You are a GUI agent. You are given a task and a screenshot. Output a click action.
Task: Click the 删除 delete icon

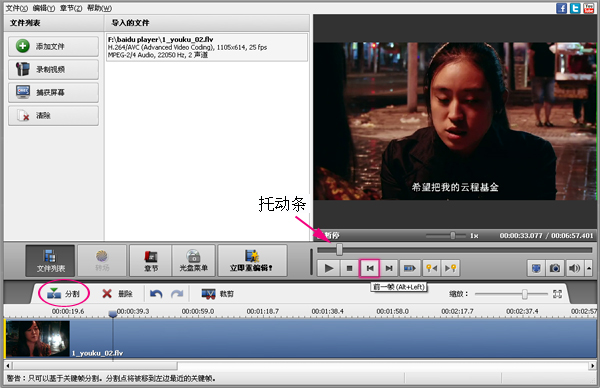coord(107,294)
